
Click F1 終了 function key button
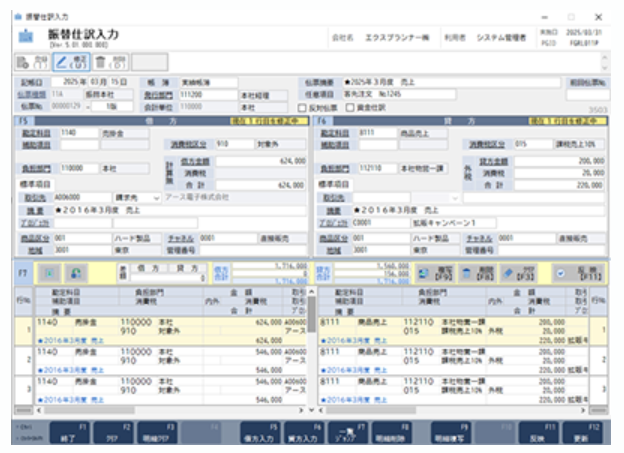pyautogui.click(x=68, y=433)
